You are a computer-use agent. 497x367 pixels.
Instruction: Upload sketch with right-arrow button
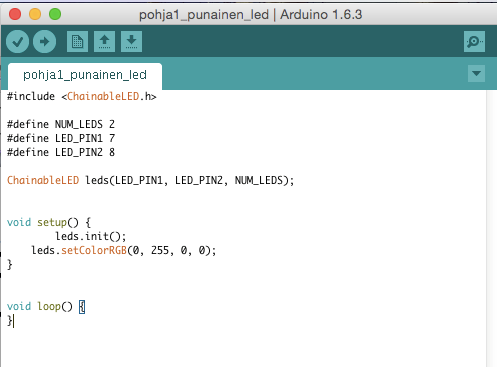44,42
